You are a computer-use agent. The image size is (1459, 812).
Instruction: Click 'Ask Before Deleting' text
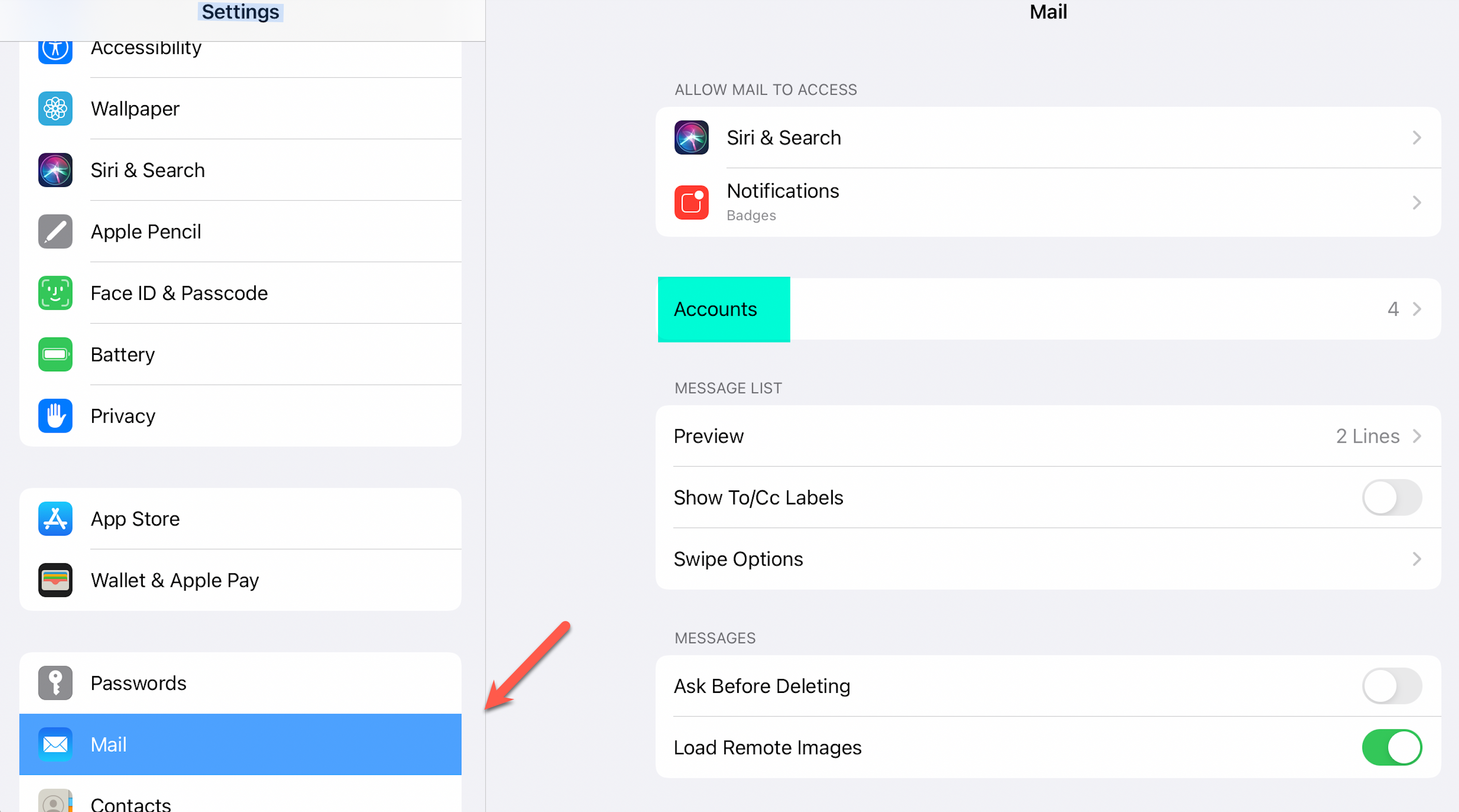pos(762,686)
